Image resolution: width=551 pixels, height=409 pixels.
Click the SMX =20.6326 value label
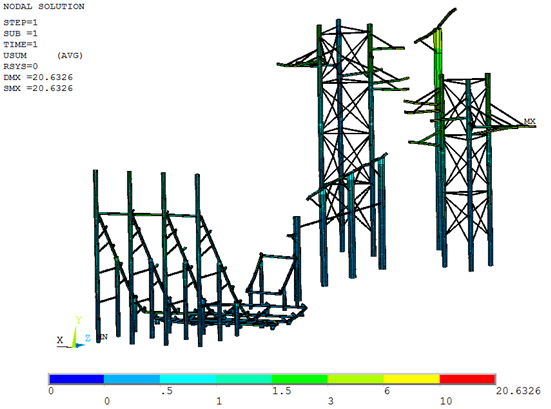tap(38, 88)
